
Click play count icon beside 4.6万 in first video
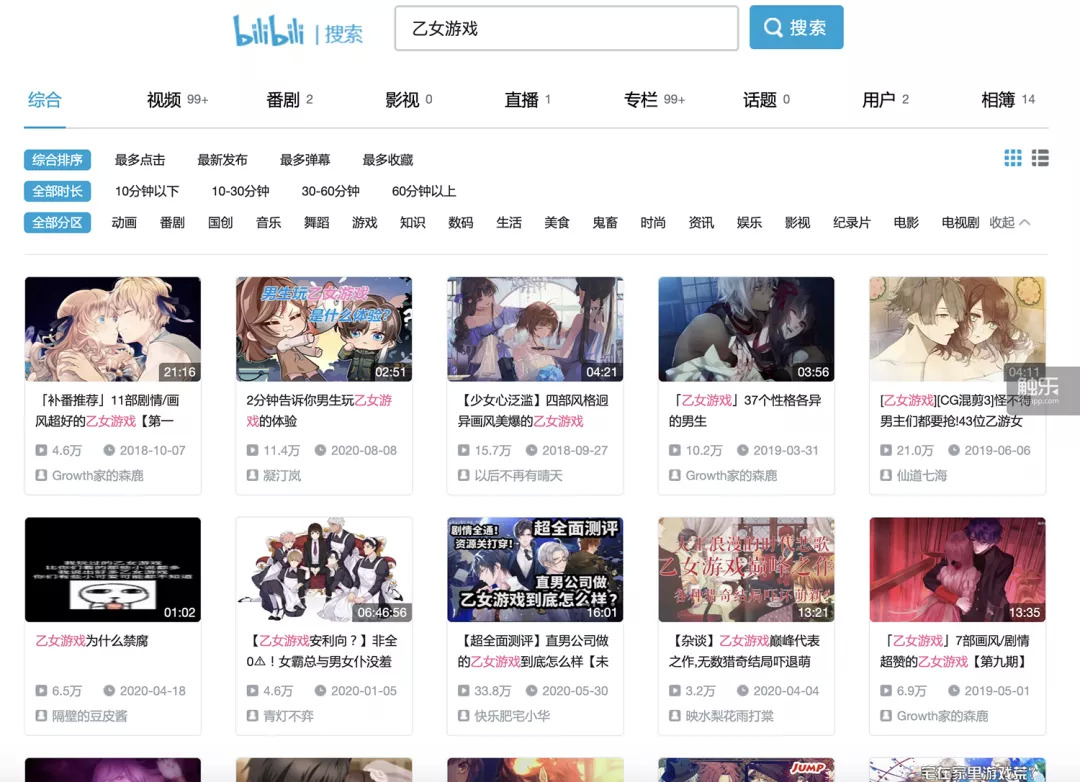tap(42, 450)
